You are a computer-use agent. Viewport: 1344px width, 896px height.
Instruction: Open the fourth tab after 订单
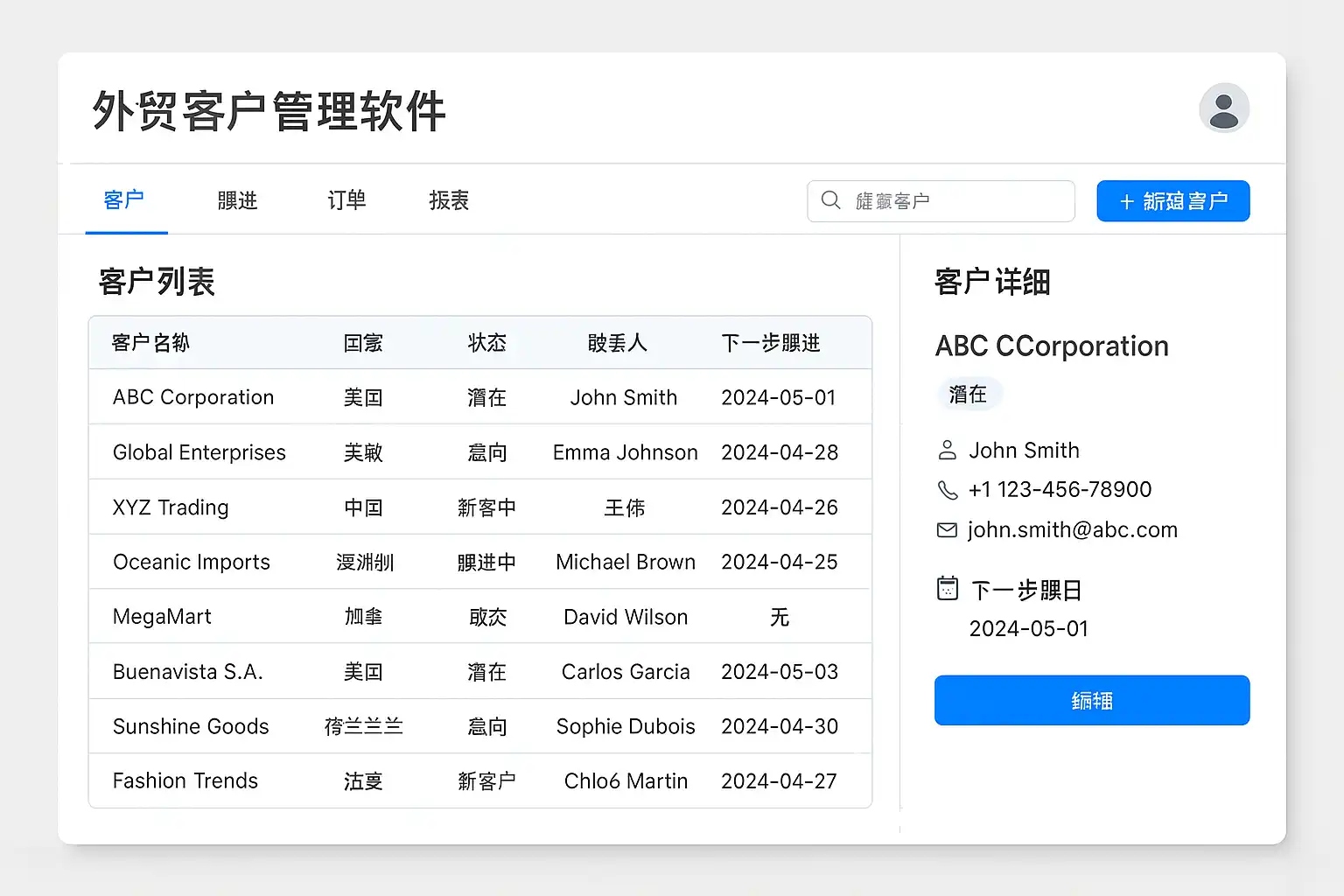click(x=449, y=200)
